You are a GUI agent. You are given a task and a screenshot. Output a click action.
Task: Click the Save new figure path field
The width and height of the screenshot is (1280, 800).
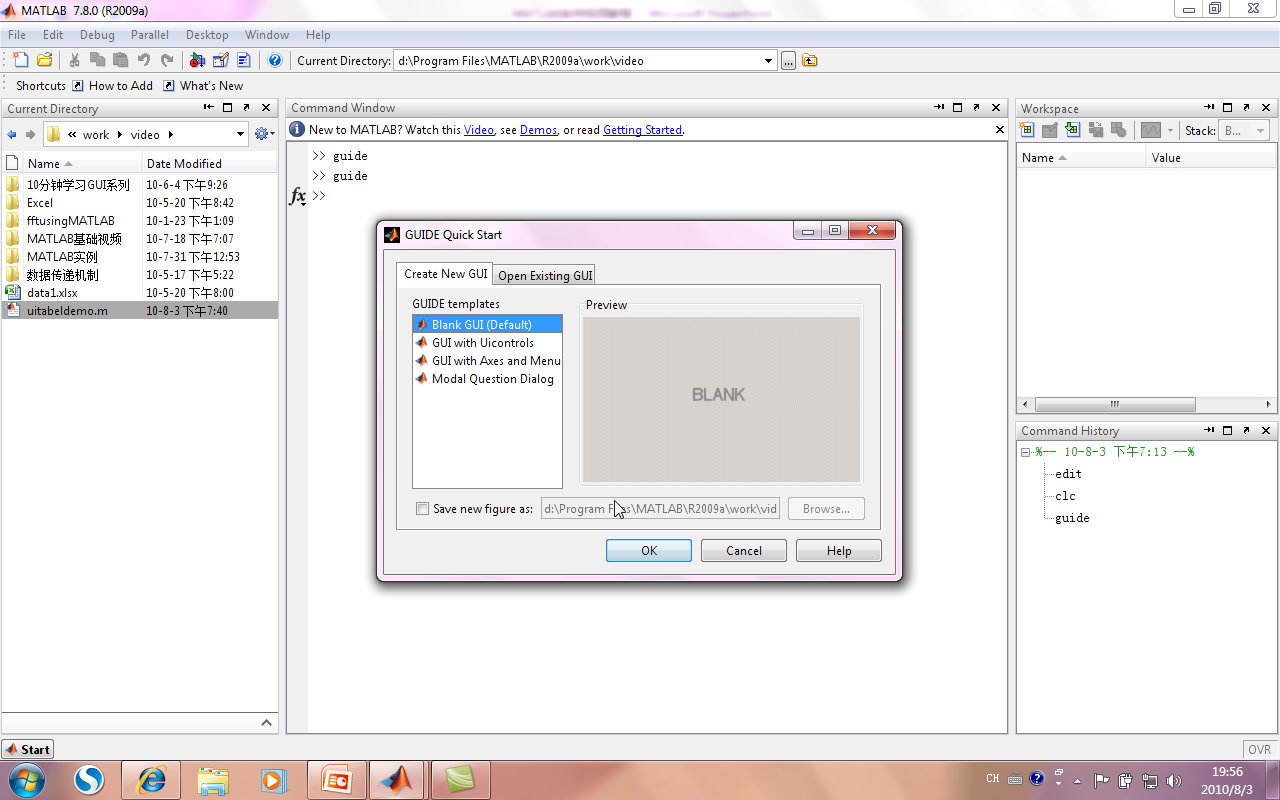point(661,509)
